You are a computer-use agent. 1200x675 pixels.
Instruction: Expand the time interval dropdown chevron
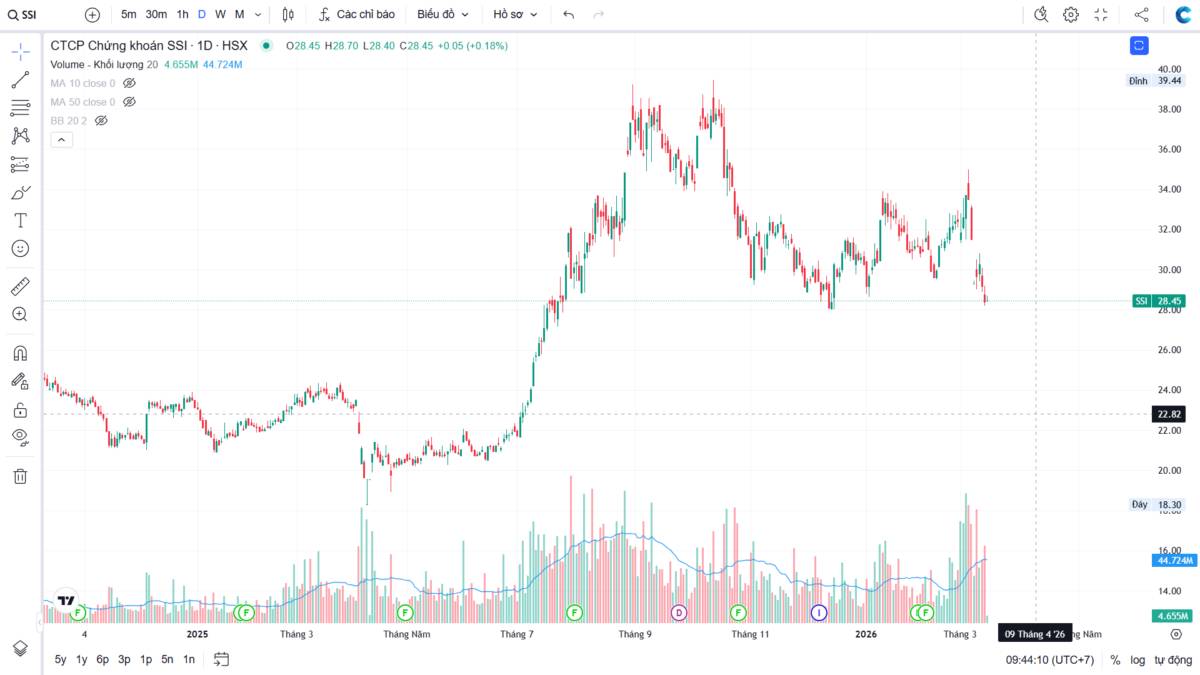coord(259,15)
